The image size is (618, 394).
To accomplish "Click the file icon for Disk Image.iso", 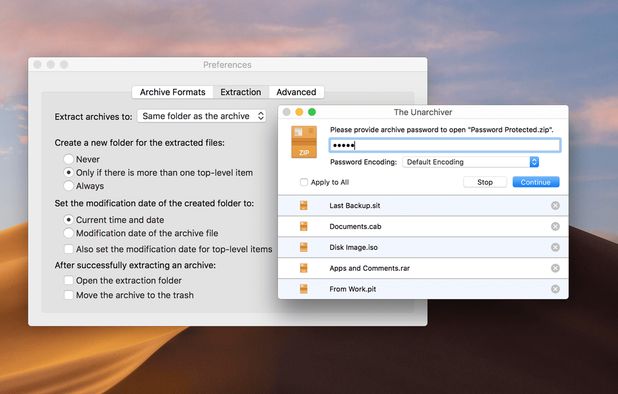I will pyautogui.click(x=303, y=247).
